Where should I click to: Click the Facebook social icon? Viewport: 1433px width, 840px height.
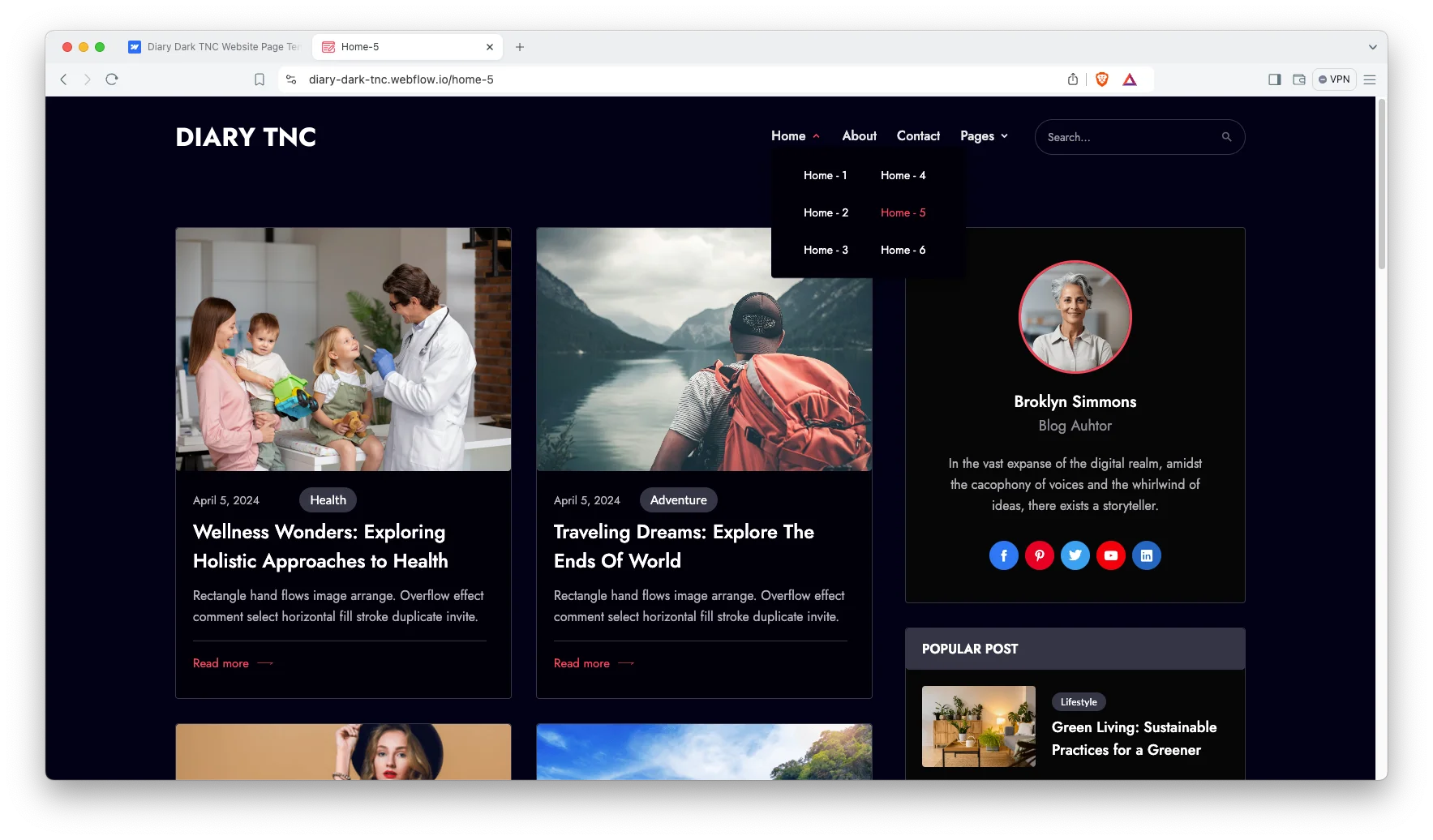tap(1003, 555)
